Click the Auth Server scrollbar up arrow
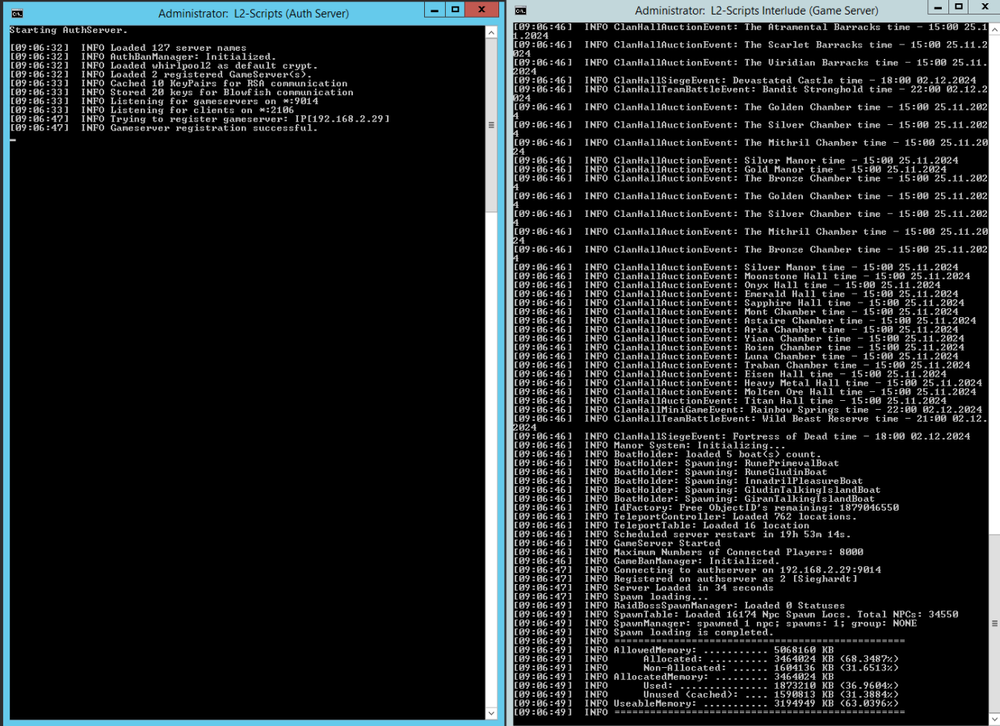Screen dimensions: 1000x726 click(x=491, y=32)
